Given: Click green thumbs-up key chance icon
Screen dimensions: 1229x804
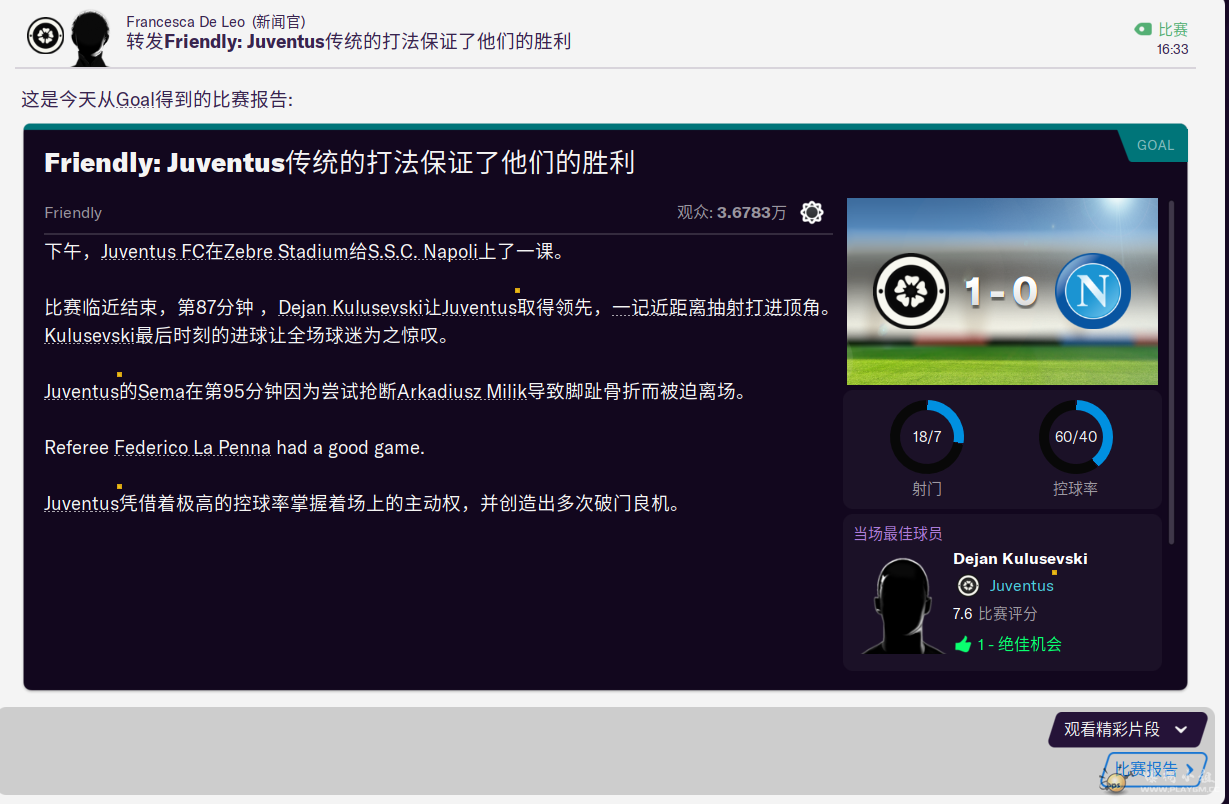Looking at the screenshot, I should (x=963, y=645).
